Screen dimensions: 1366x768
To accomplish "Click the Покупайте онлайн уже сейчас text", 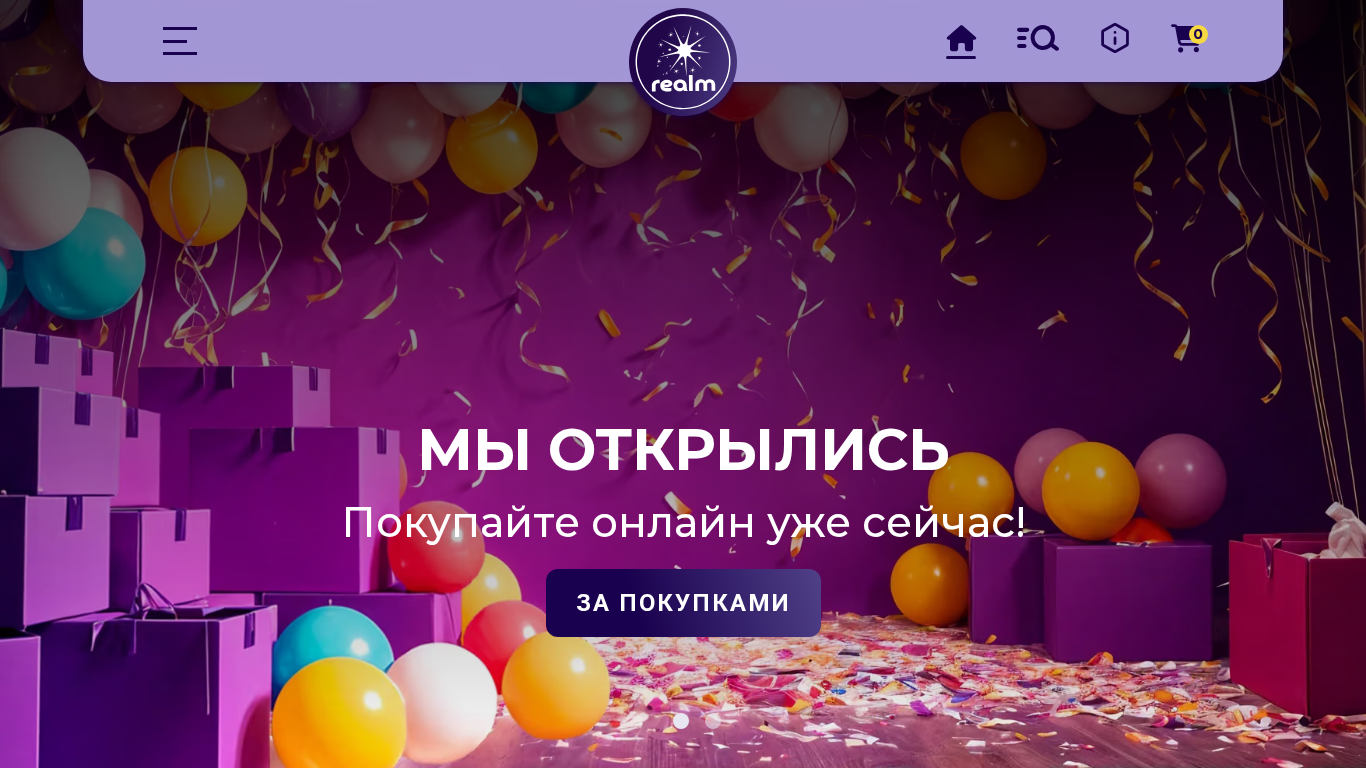I will [683, 522].
